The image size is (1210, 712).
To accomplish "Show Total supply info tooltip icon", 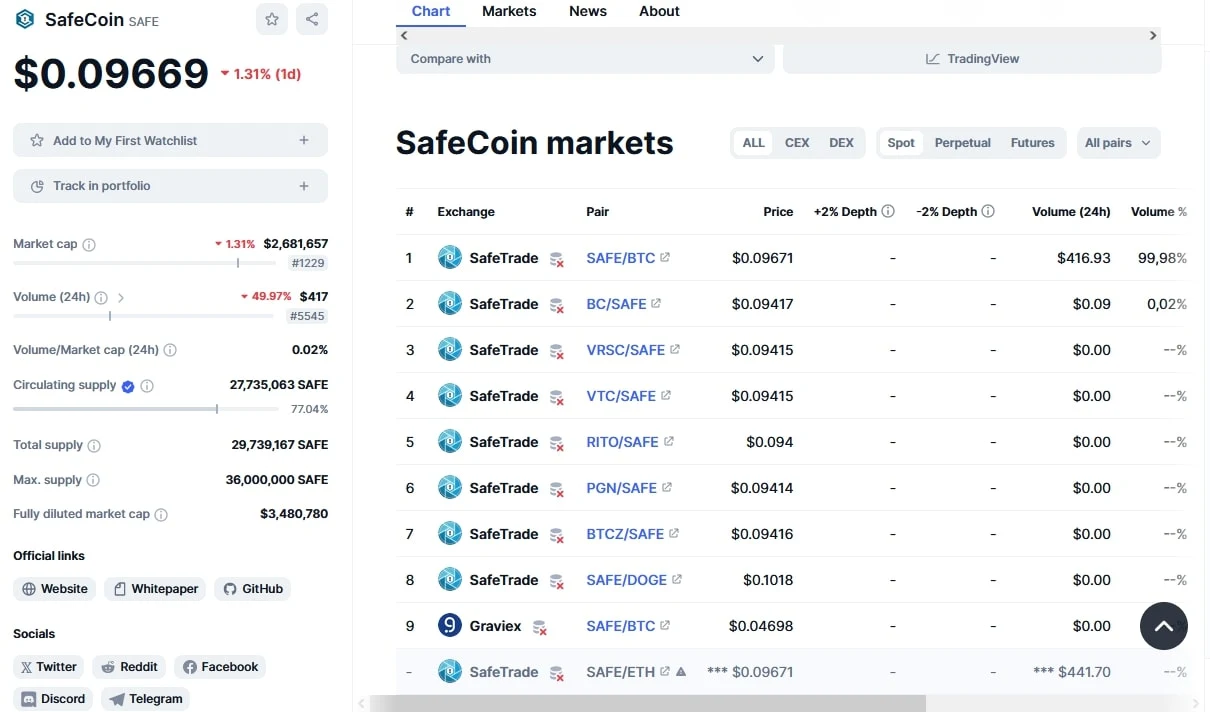I will click(94, 446).
